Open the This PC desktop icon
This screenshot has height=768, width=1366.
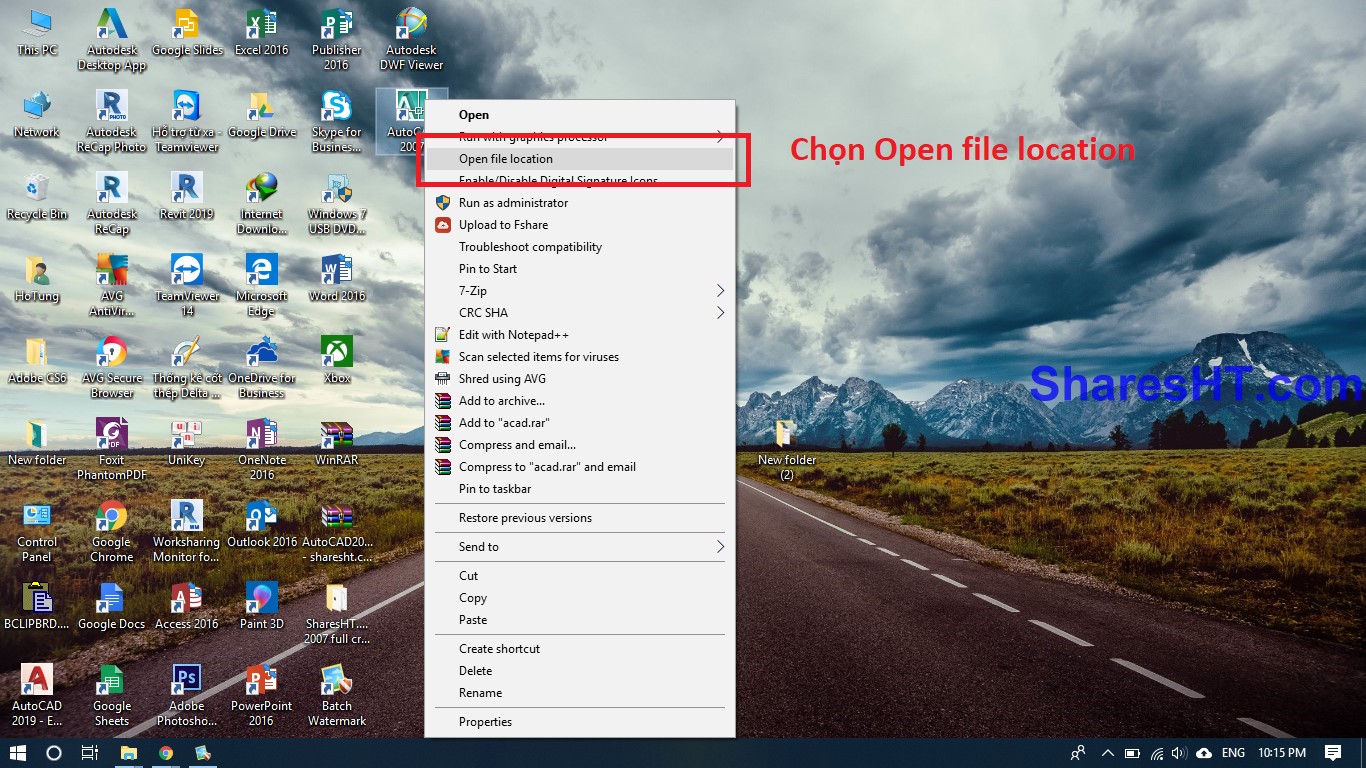[37, 33]
